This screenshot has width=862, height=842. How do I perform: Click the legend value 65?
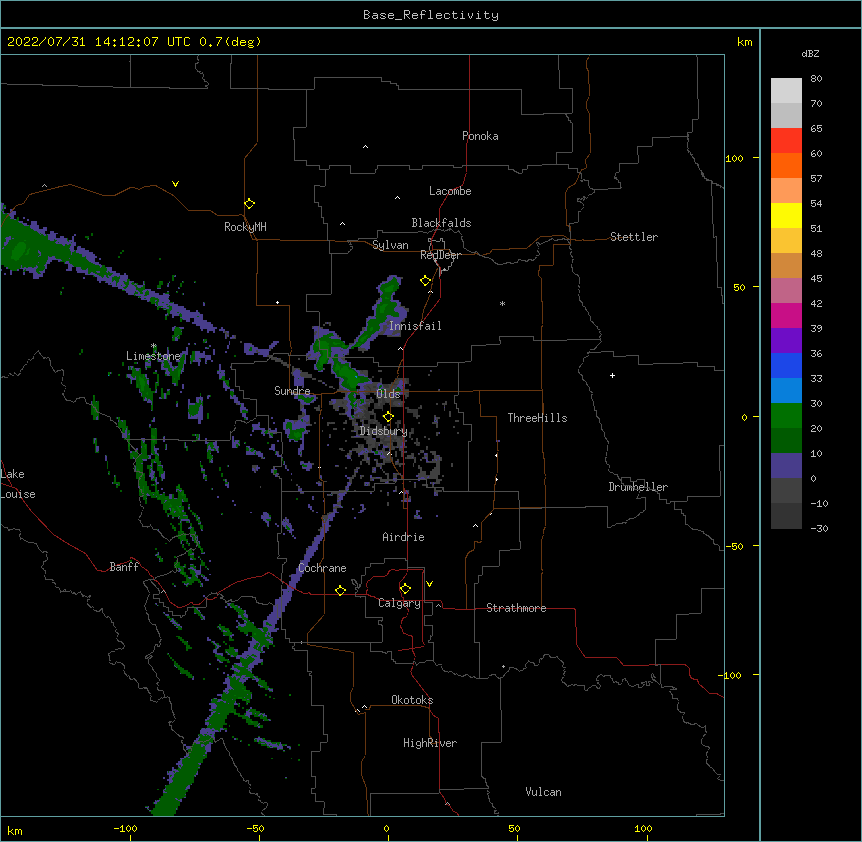pyautogui.click(x=816, y=129)
